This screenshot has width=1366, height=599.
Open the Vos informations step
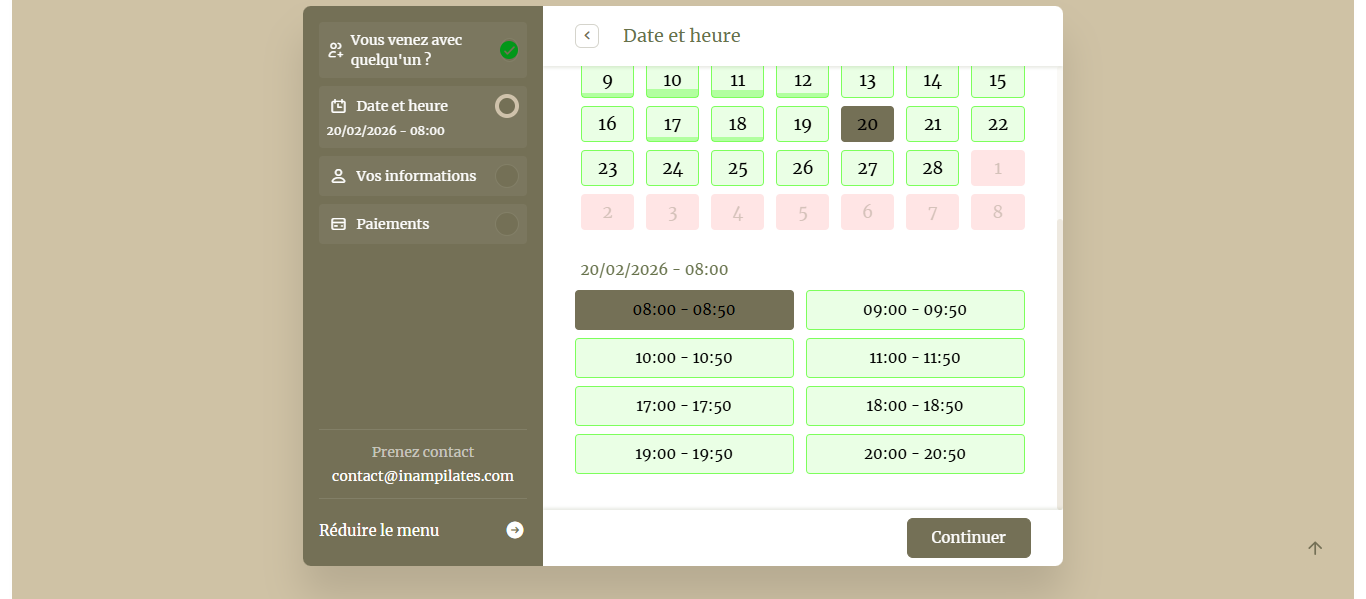click(x=423, y=176)
